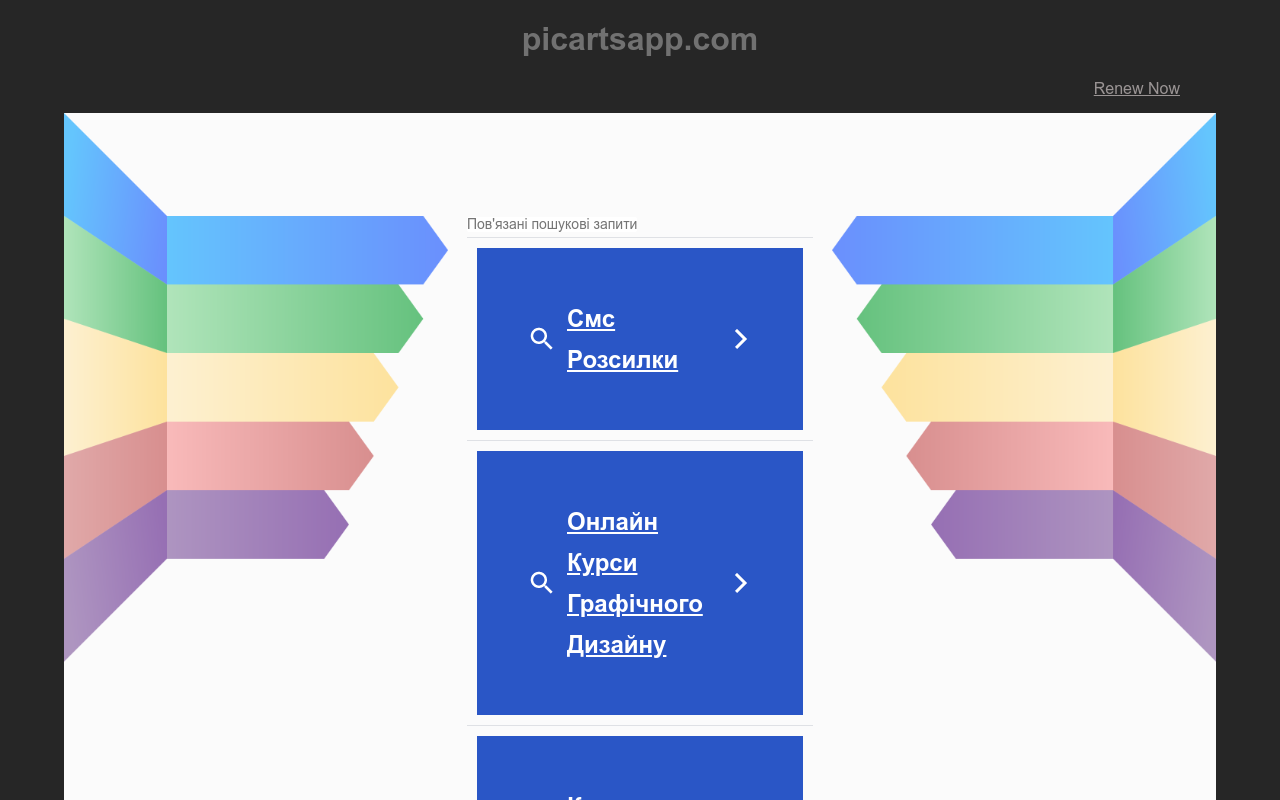Click the Пов'язані пошукові запити label
This screenshot has width=1280, height=800.
click(x=552, y=224)
